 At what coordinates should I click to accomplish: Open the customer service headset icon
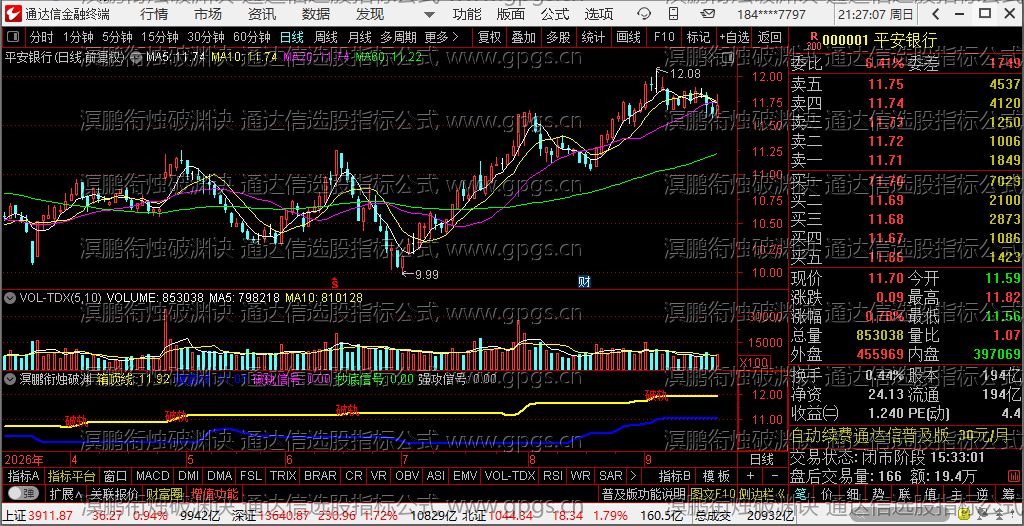[644, 14]
